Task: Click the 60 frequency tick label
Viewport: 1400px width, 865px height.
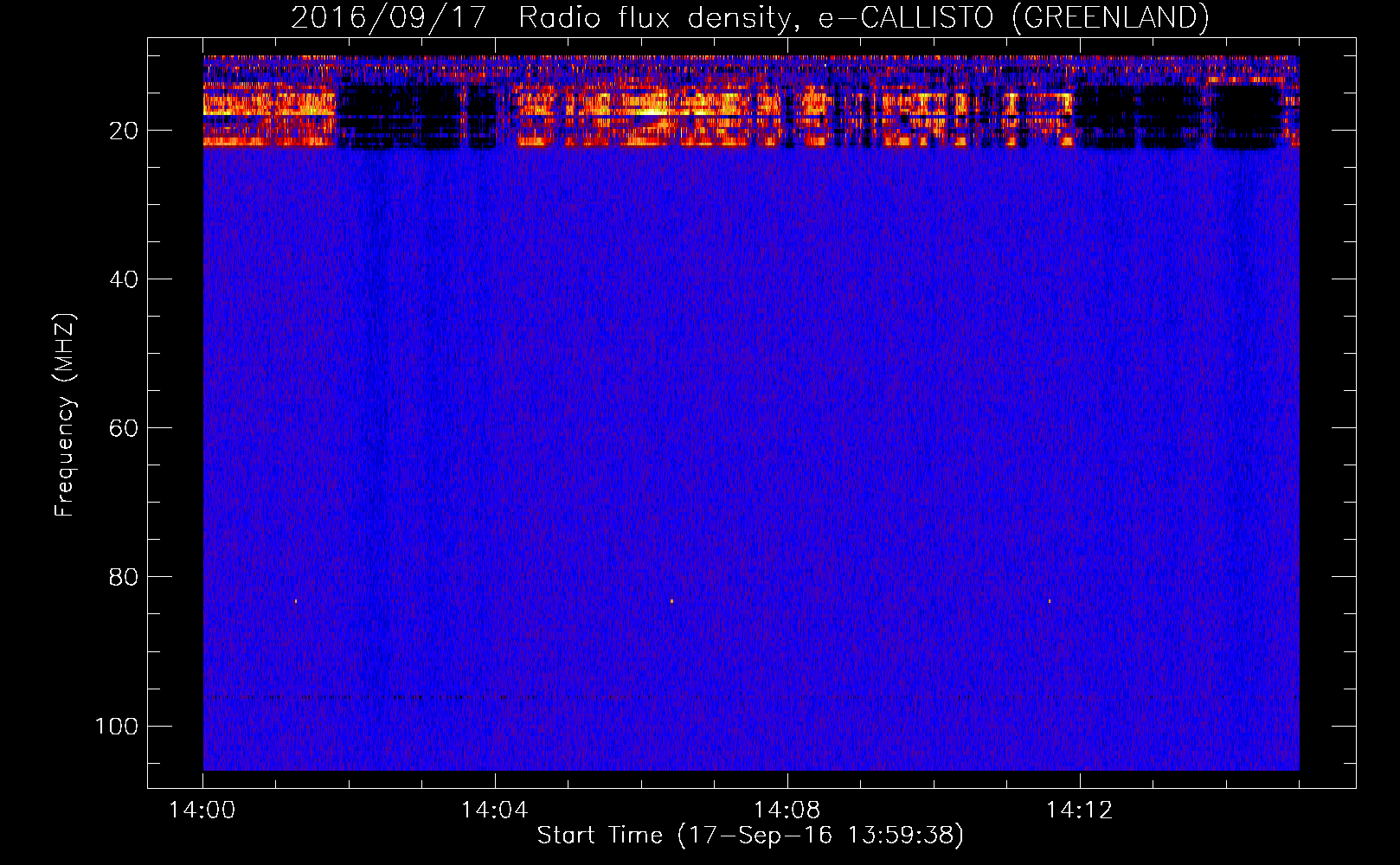Action: pyautogui.click(x=124, y=428)
